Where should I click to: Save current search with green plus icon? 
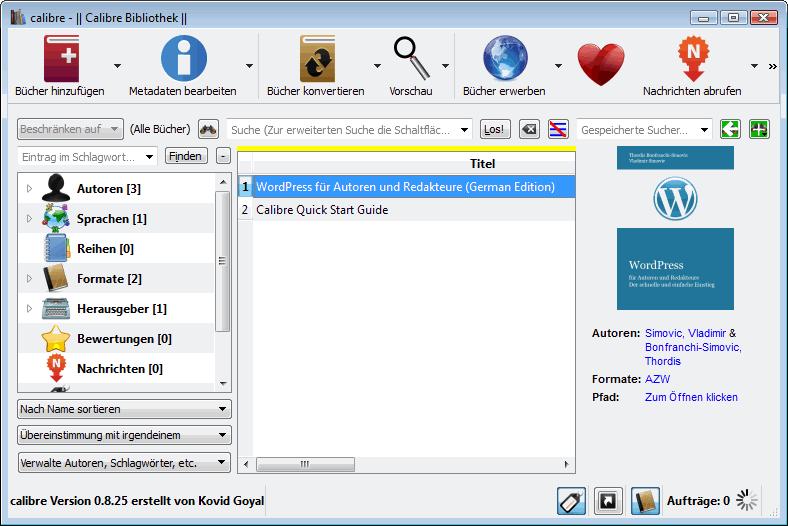(x=759, y=129)
